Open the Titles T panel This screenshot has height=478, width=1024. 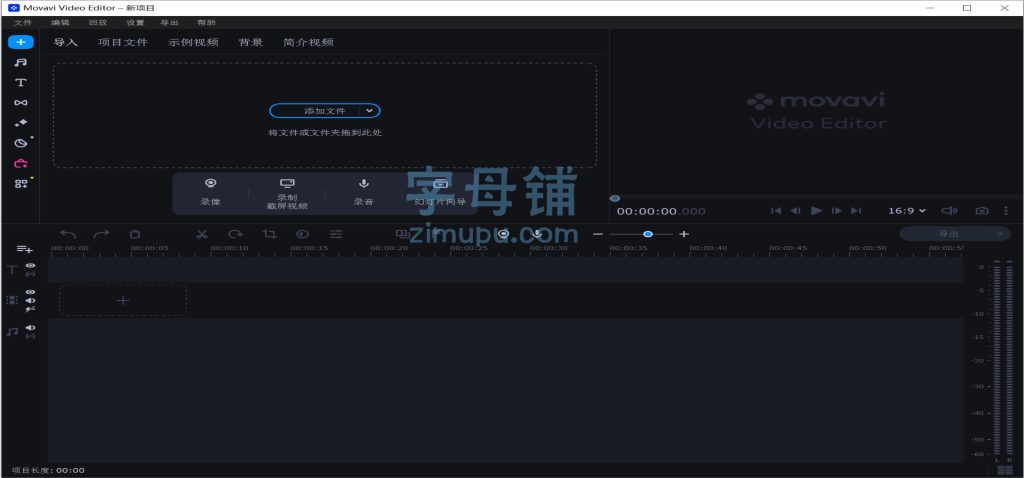[x=21, y=82]
